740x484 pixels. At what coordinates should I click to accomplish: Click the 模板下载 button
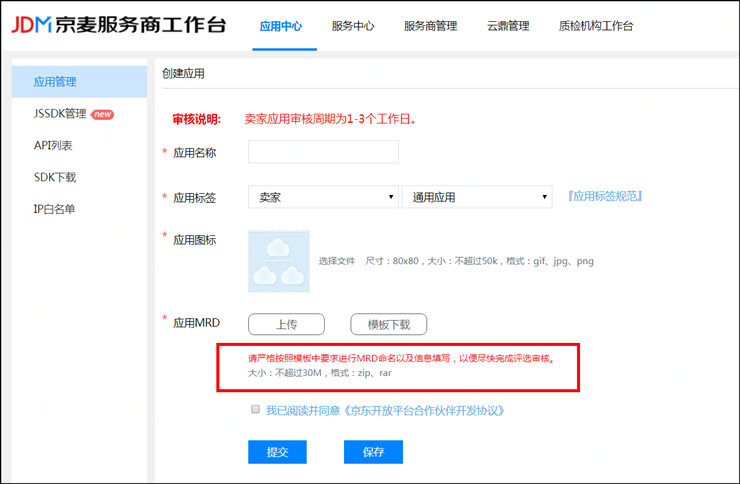click(x=389, y=324)
